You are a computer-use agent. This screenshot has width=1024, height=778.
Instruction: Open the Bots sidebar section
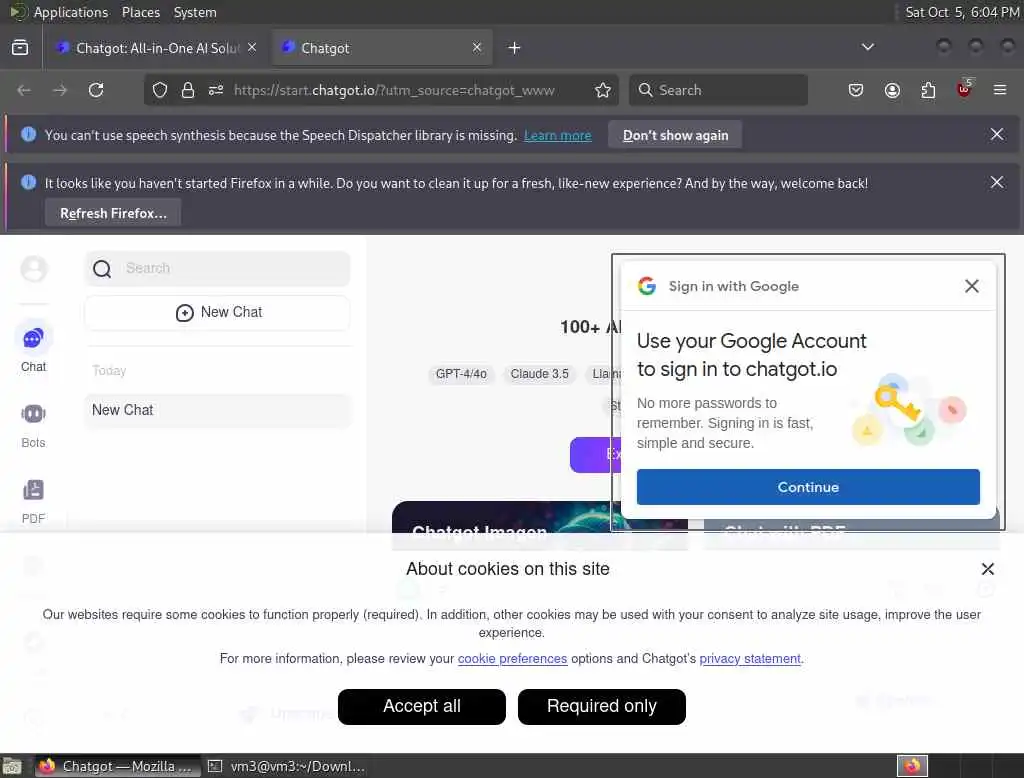[x=33, y=426]
